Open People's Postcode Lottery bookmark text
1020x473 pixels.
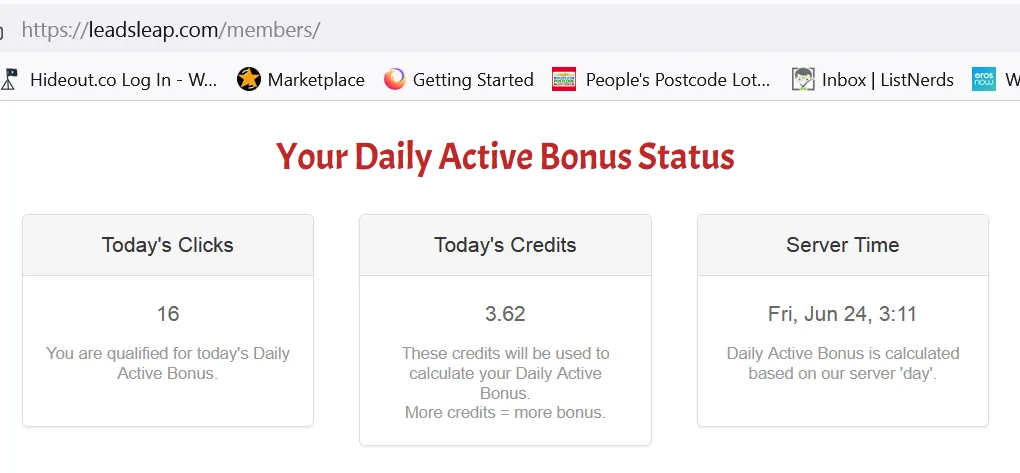point(678,80)
